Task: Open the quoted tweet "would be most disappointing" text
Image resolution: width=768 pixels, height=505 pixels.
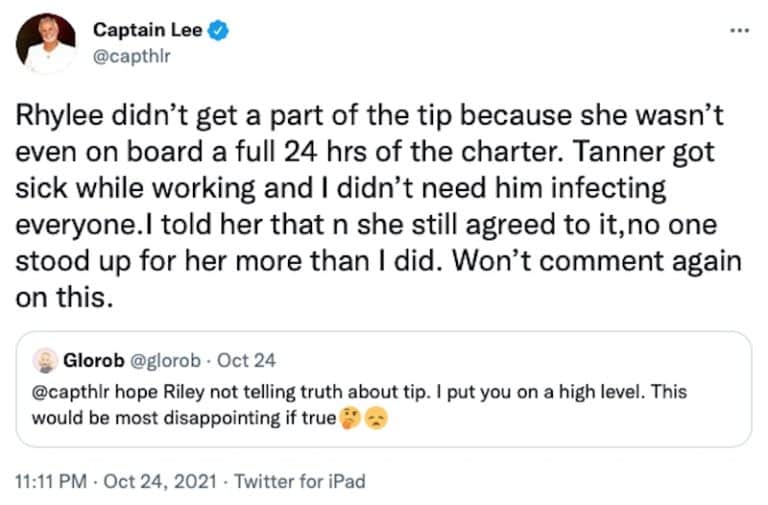Action: pos(184,418)
